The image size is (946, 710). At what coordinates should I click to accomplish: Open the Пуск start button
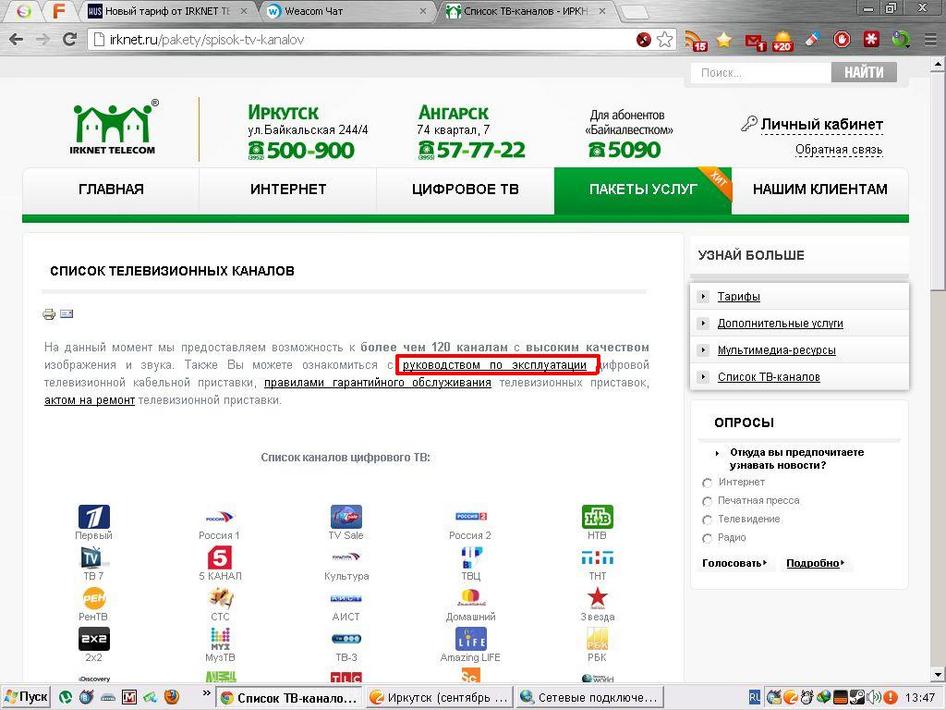click(26, 697)
